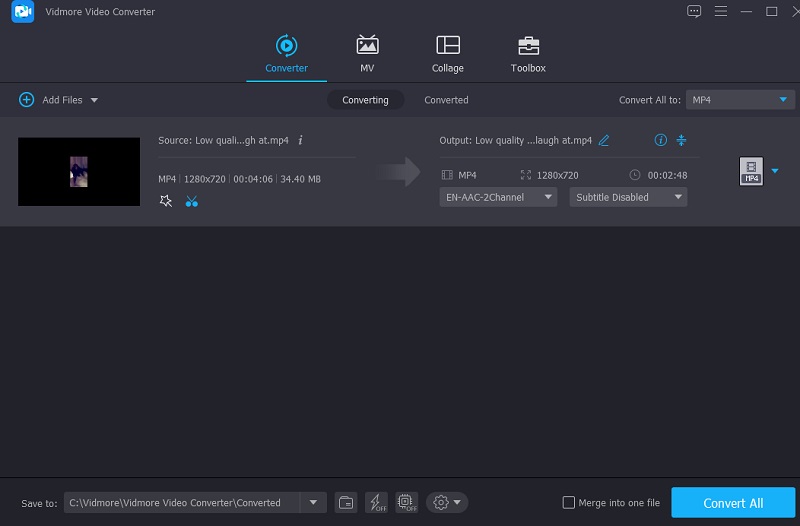This screenshot has width=800, height=526.
Task: Open the EN-AAC-2Channel audio dropdown
Action: tap(498, 197)
